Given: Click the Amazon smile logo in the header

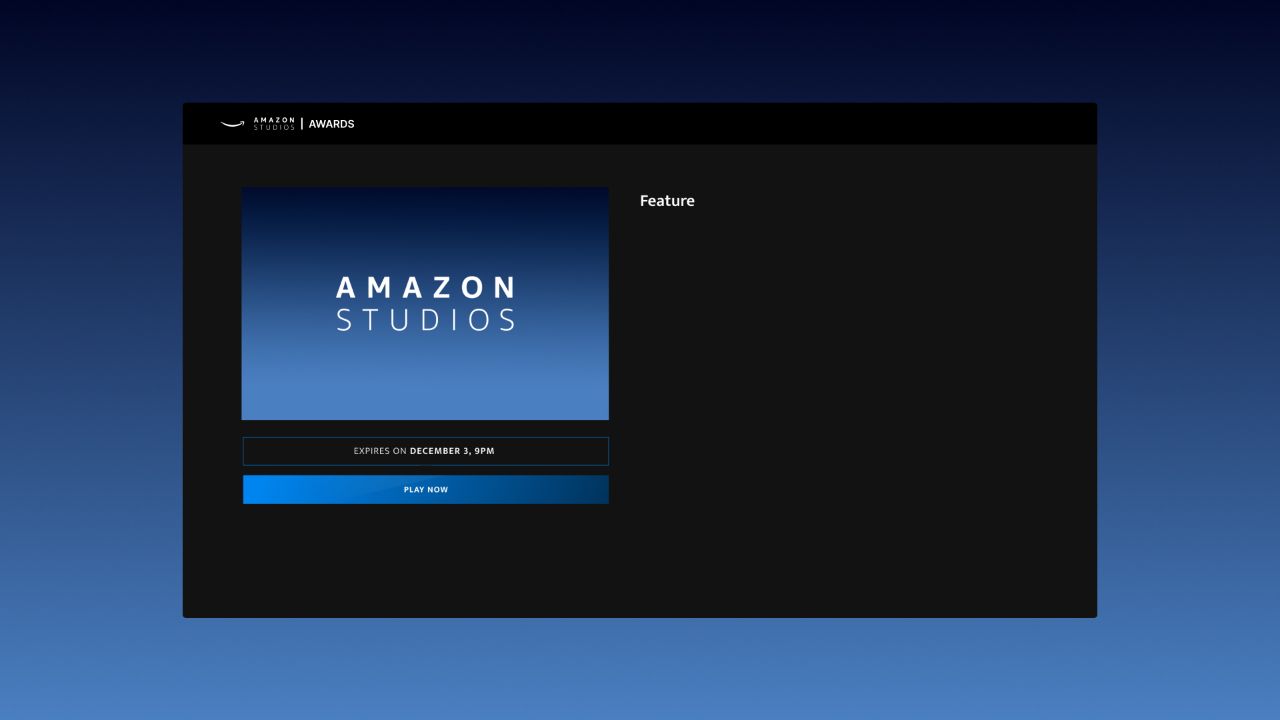Looking at the screenshot, I should coord(231,123).
